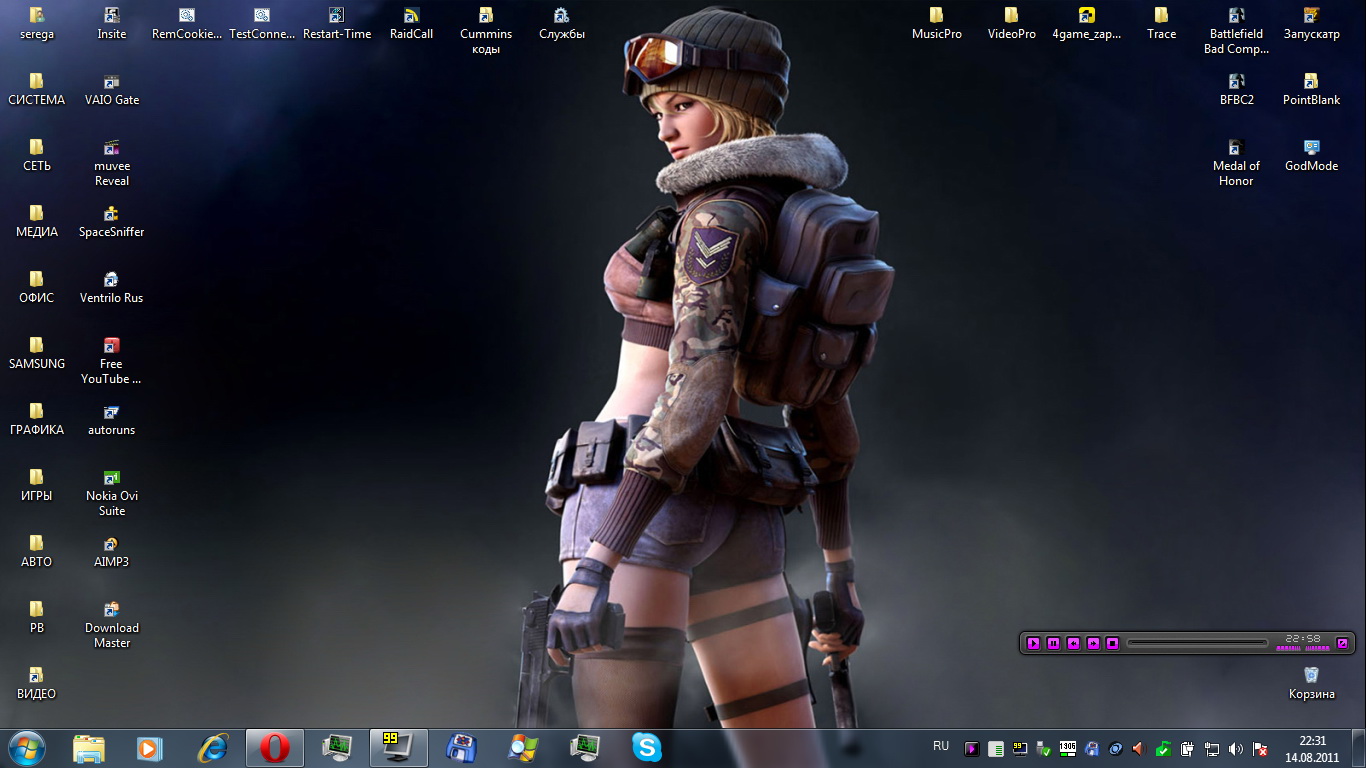Select the Download Master shortcut

coord(112,625)
